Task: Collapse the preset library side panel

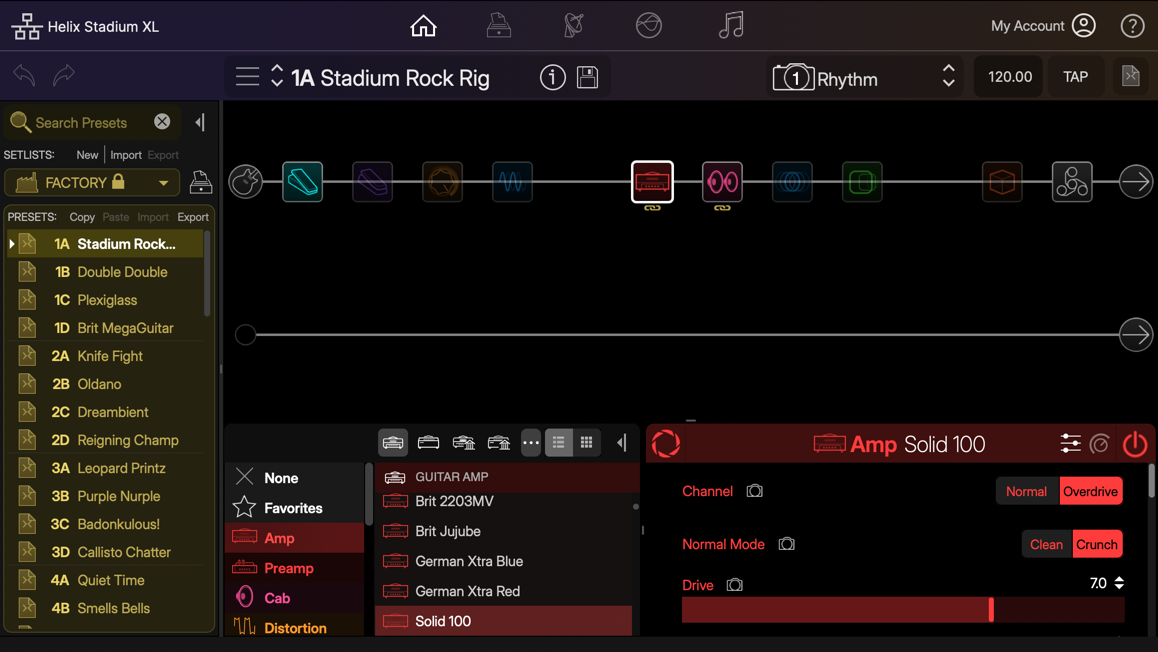Action: (200, 123)
